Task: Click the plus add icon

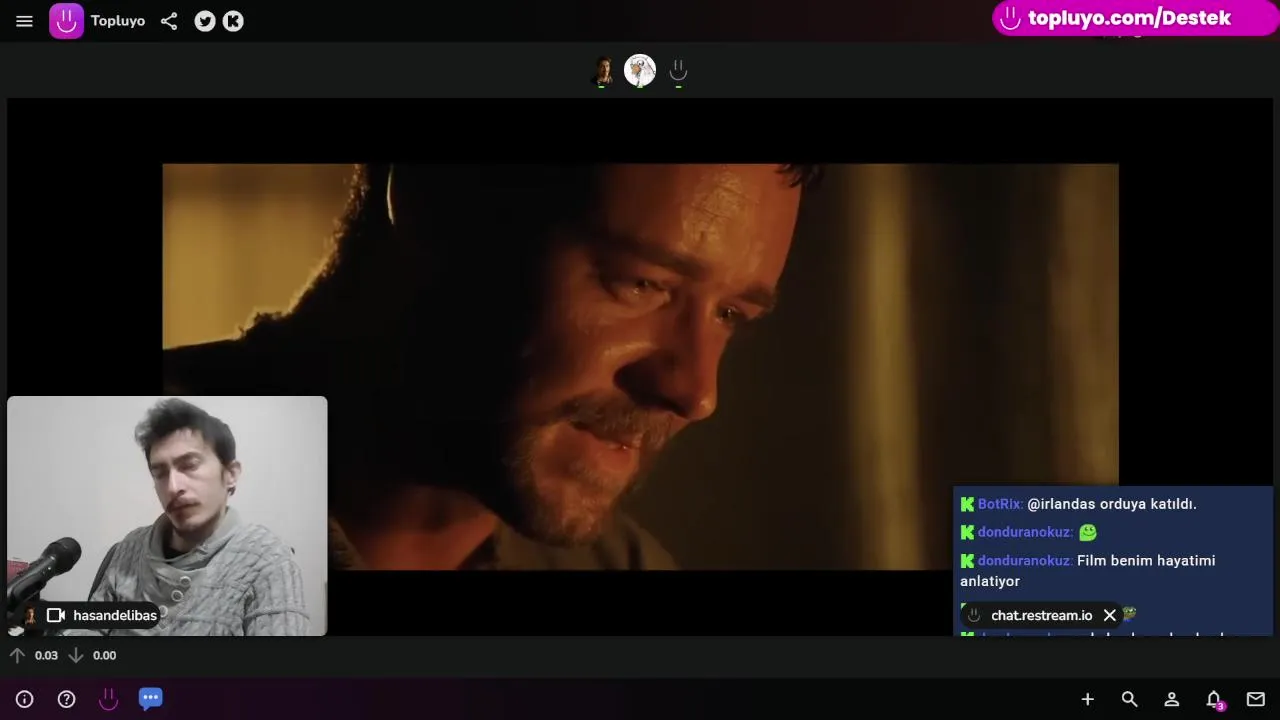Action: (1087, 700)
